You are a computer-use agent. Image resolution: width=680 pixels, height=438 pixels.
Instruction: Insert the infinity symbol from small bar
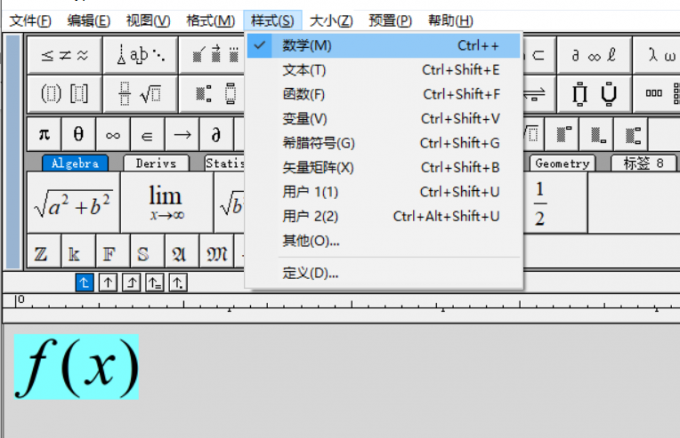(113, 135)
